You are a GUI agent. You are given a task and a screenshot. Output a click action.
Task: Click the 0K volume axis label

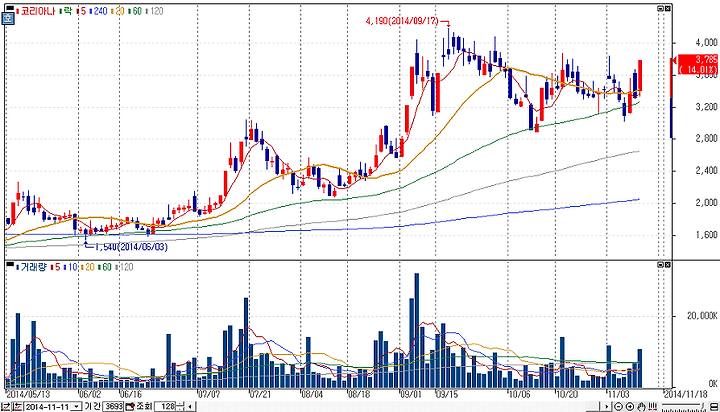pyautogui.click(x=712, y=383)
